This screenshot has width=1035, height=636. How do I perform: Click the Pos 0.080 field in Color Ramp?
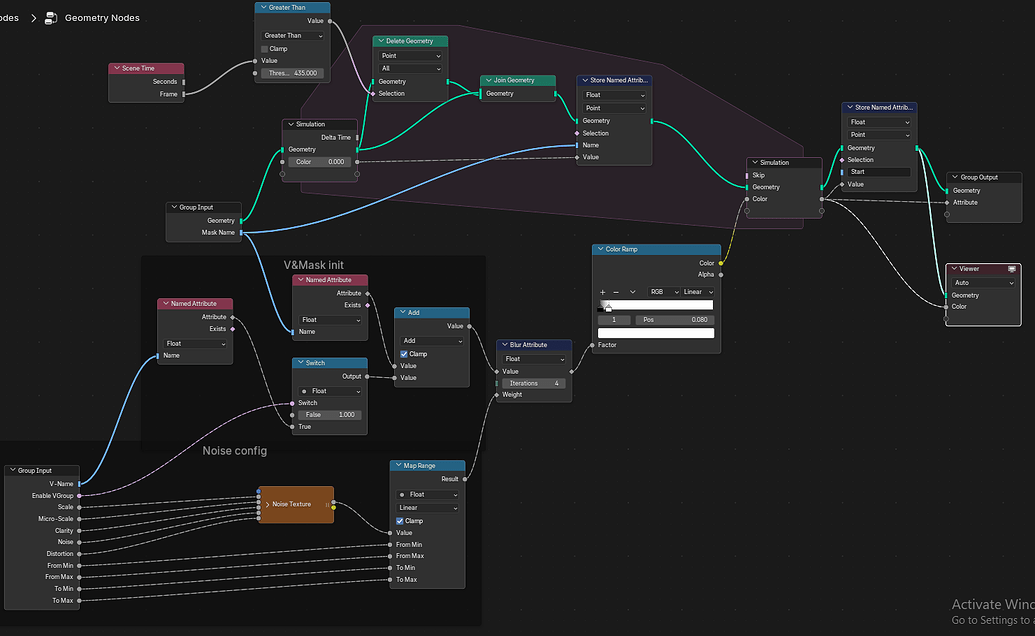click(x=675, y=320)
